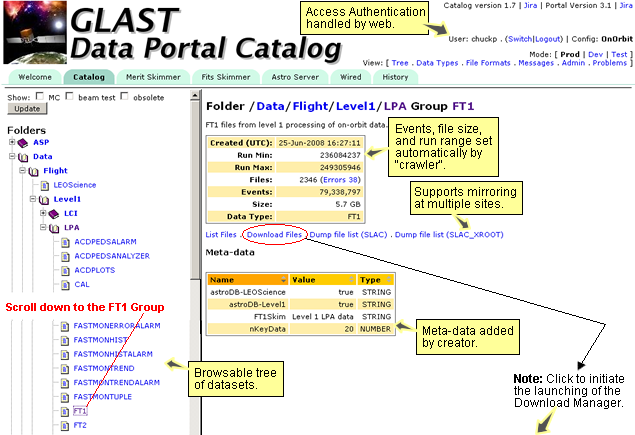
Task: Click the FASTMONHISTALARM document icon
Action: (x=65, y=354)
